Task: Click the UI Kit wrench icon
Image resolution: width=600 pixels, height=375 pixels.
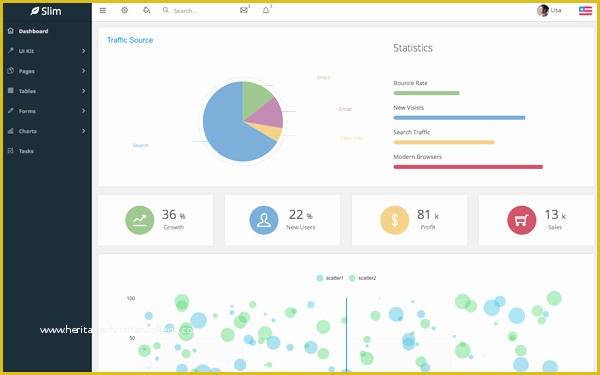Action: coord(11,51)
